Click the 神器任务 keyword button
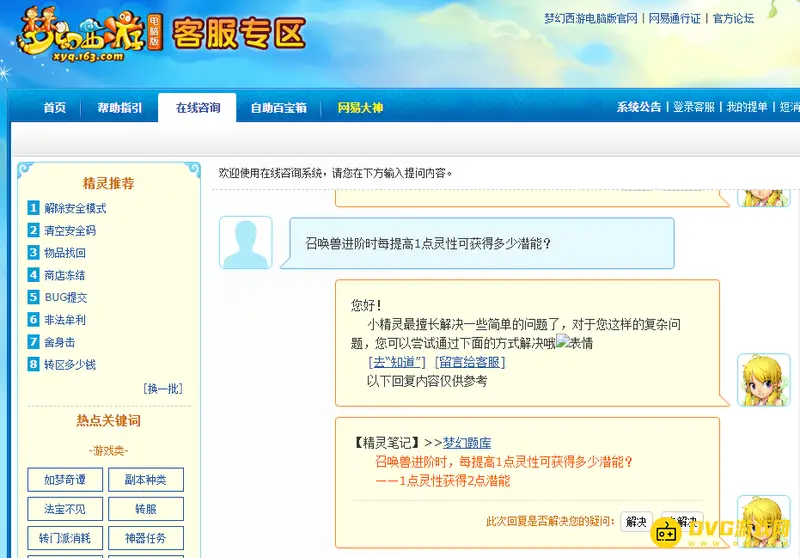 pos(146,538)
